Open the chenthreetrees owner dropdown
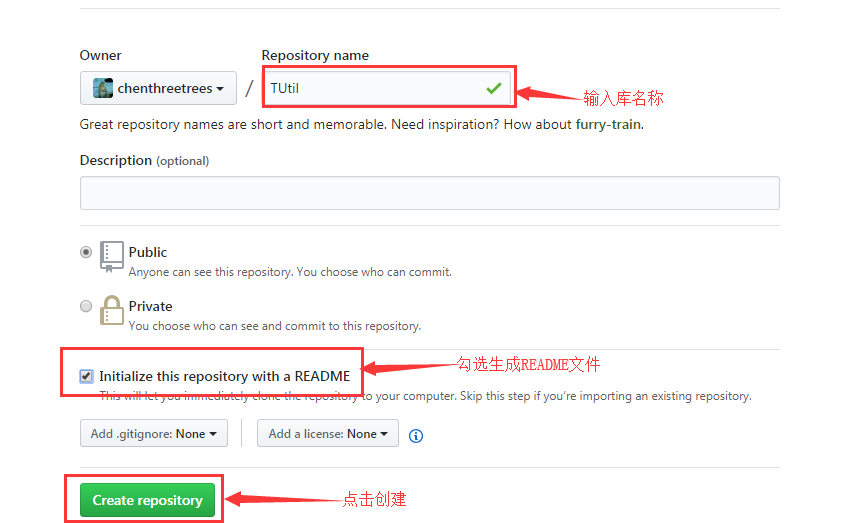Image resolution: width=841 pixels, height=523 pixels. 158,88
